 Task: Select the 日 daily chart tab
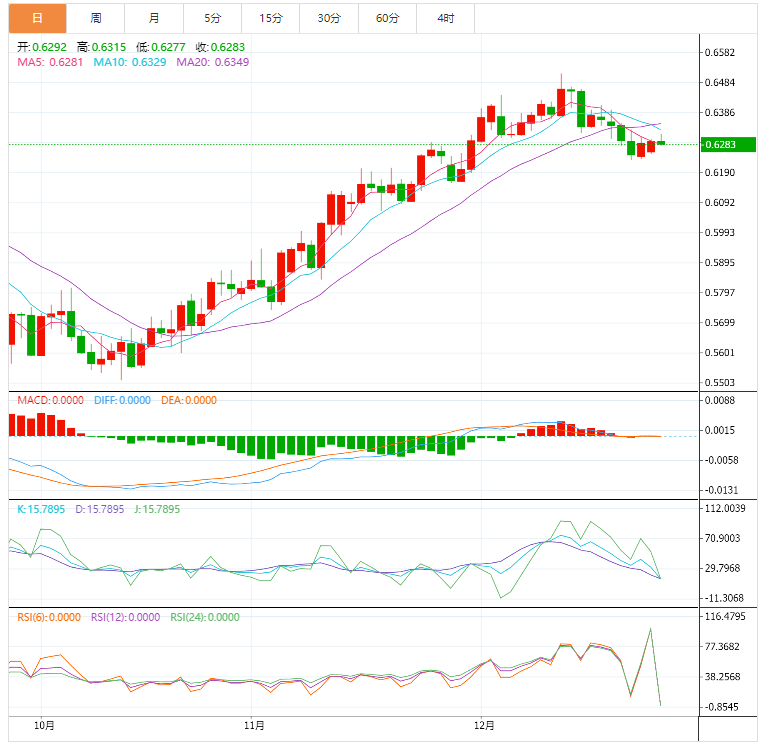(37, 18)
